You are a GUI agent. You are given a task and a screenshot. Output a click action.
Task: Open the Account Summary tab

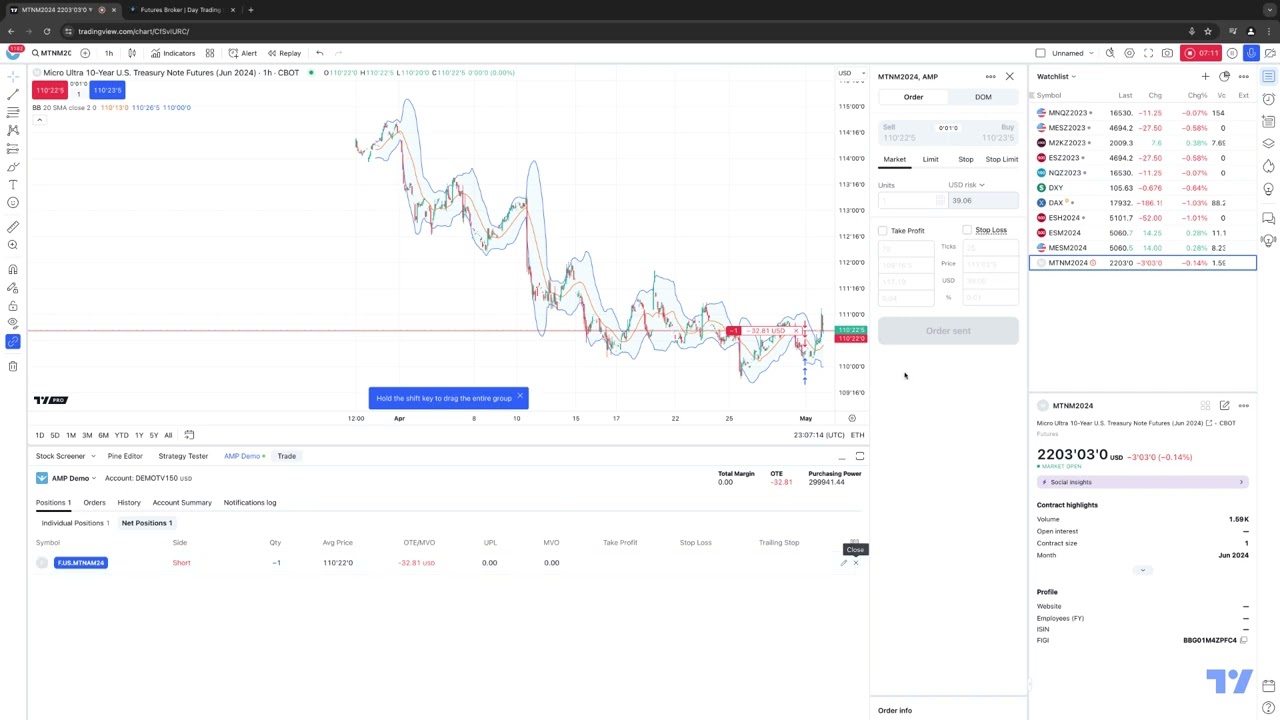(182, 503)
